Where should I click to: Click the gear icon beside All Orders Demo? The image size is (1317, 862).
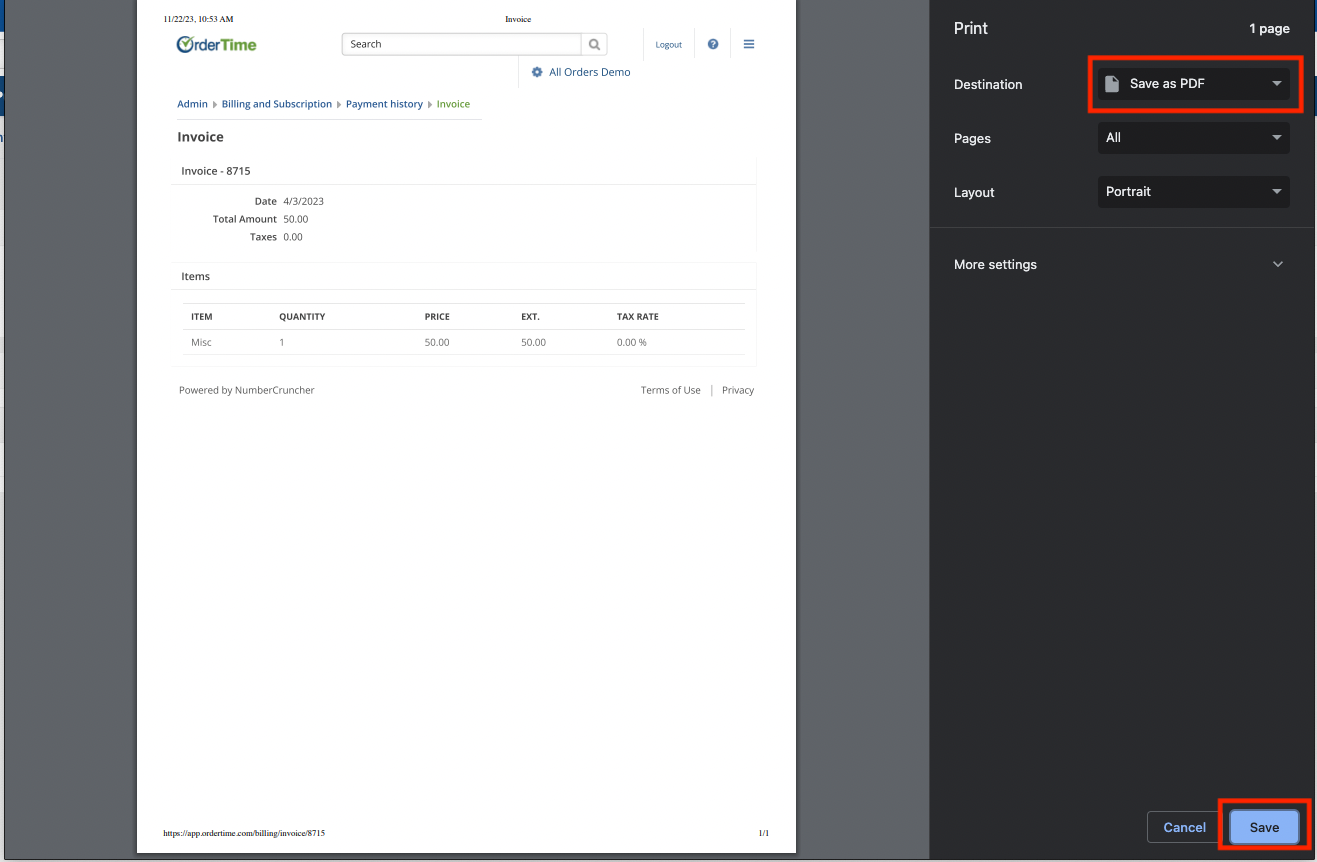[537, 72]
